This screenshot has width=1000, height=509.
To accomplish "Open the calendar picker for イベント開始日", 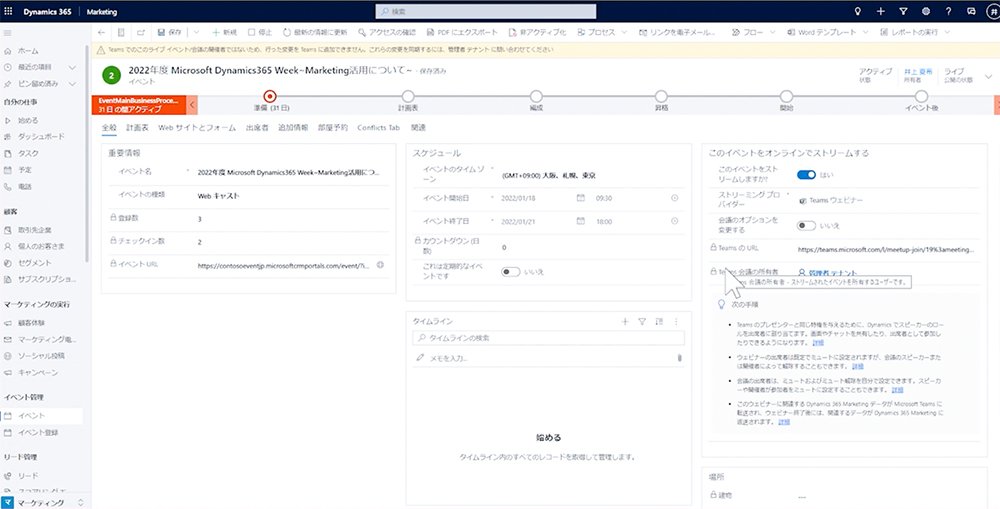I will [580, 198].
